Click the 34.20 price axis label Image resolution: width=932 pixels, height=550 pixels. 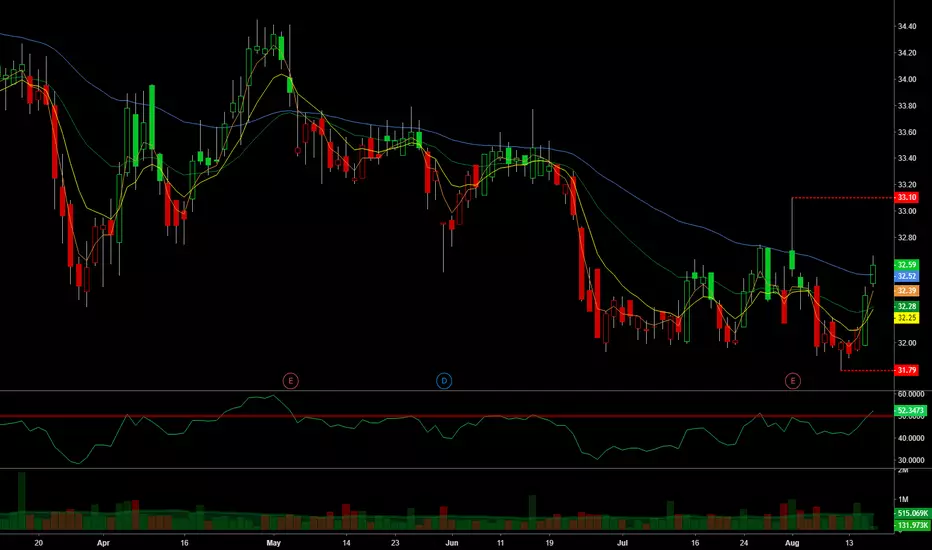click(906, 53)
